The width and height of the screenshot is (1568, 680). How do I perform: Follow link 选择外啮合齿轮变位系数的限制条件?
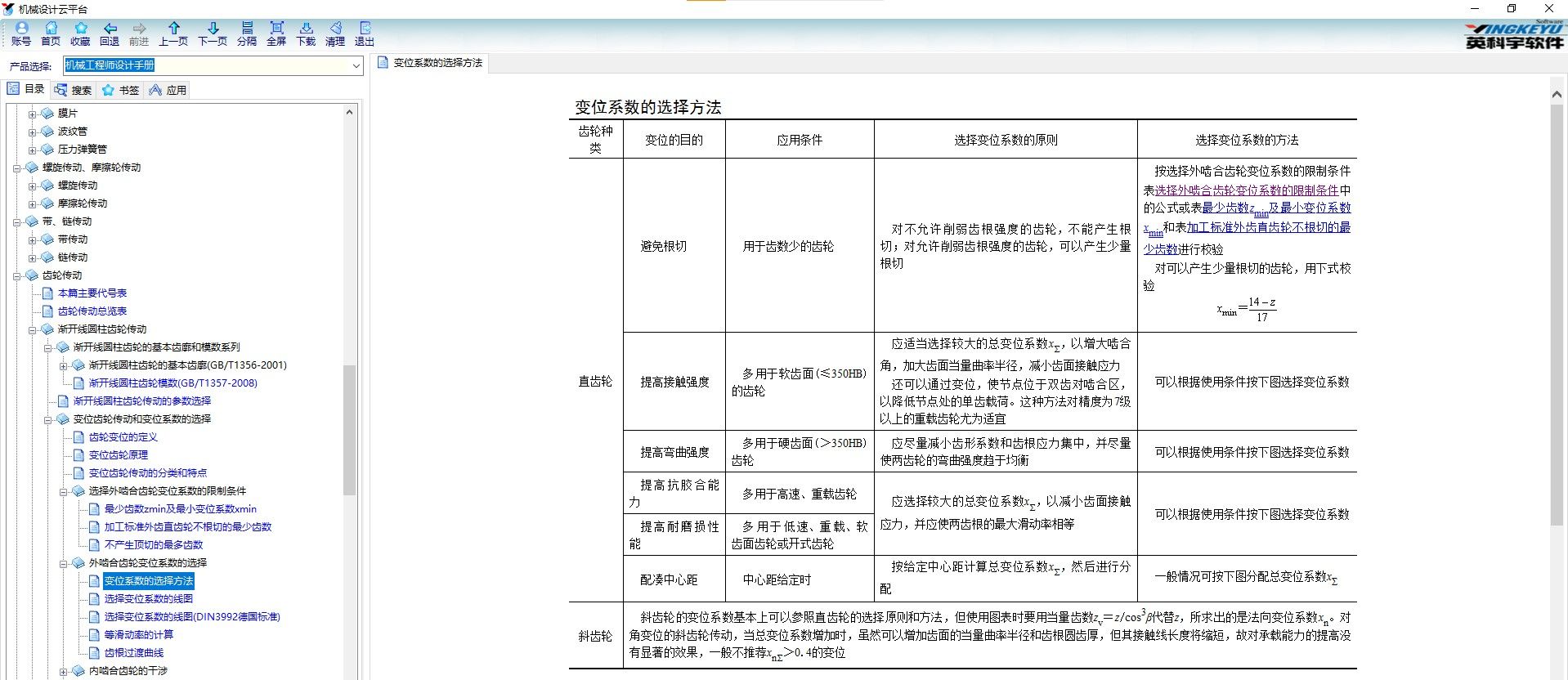coord(1247,190)
